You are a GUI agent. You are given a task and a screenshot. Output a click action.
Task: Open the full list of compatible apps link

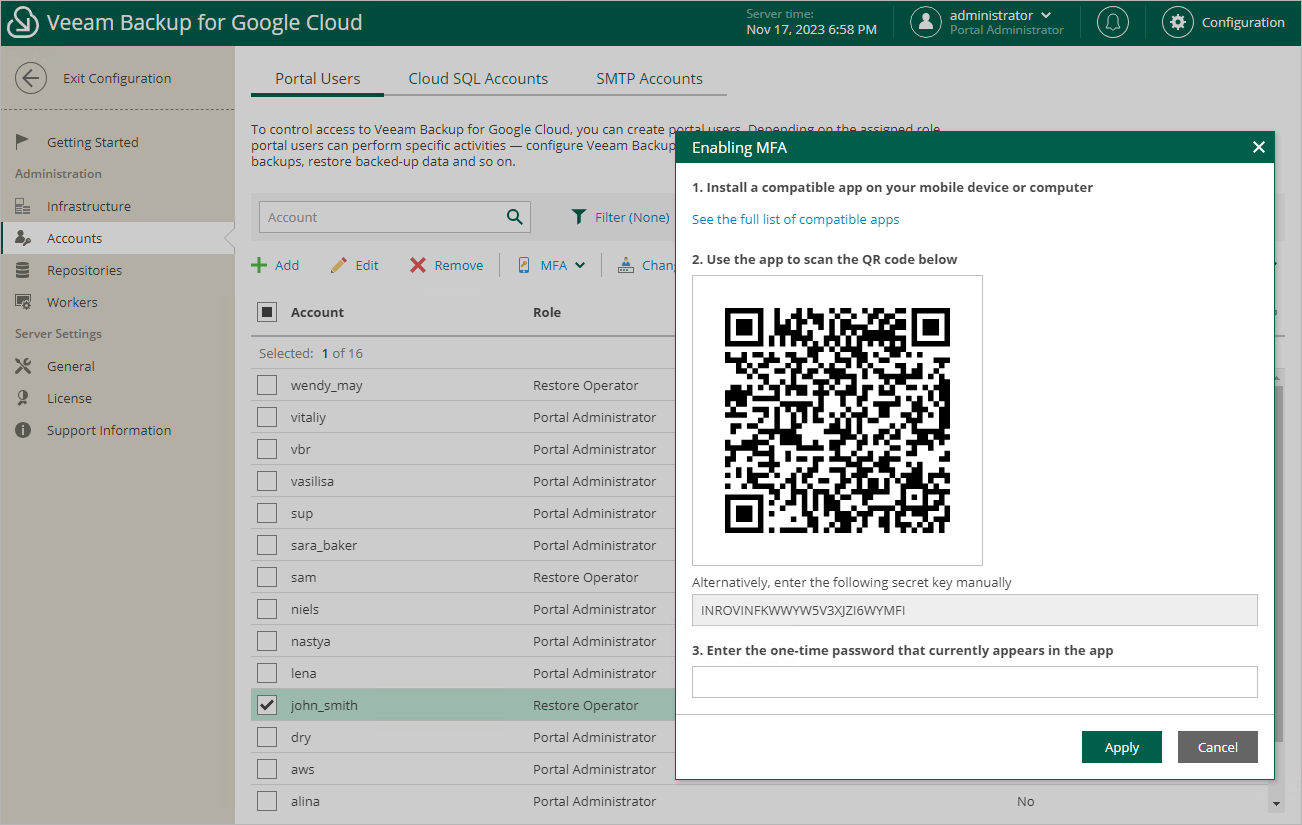[x=795, y=219]
